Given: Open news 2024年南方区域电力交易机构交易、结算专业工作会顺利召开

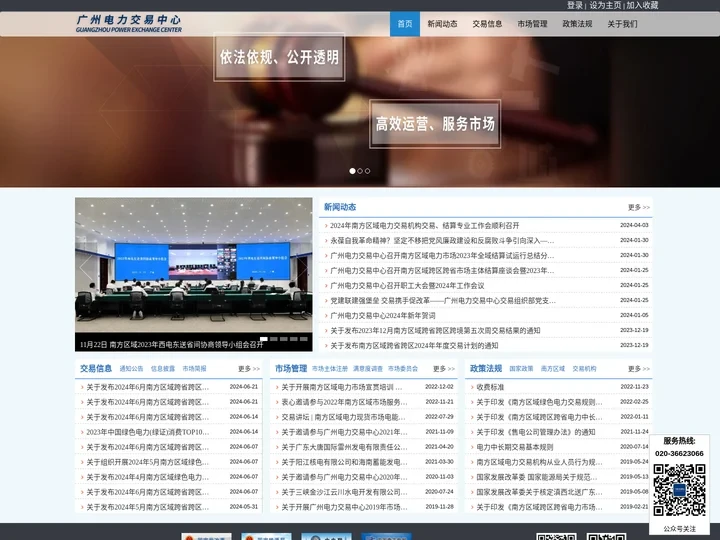Looking at the screenshot, I should (x=425, y=225).
